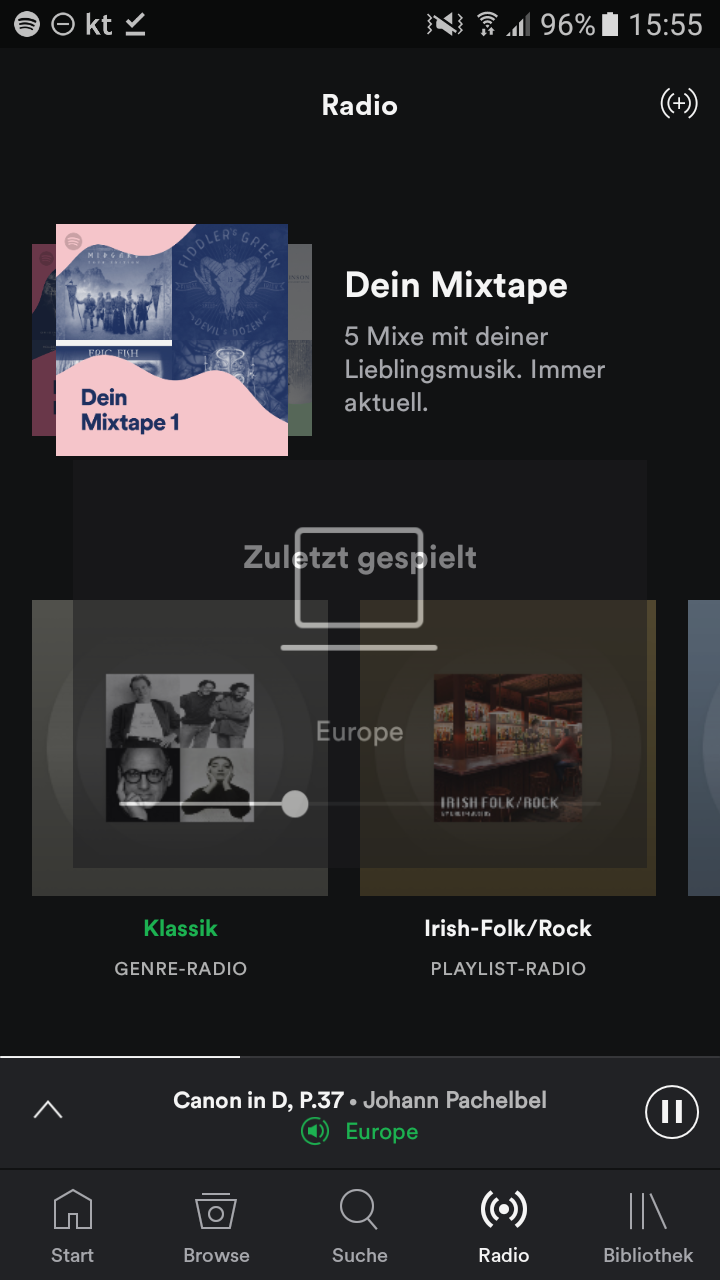This screenshot has width=720, height=1280.
Task: Tap the Klassik genre radio thumbnail
Action: [x=180, y=748]
